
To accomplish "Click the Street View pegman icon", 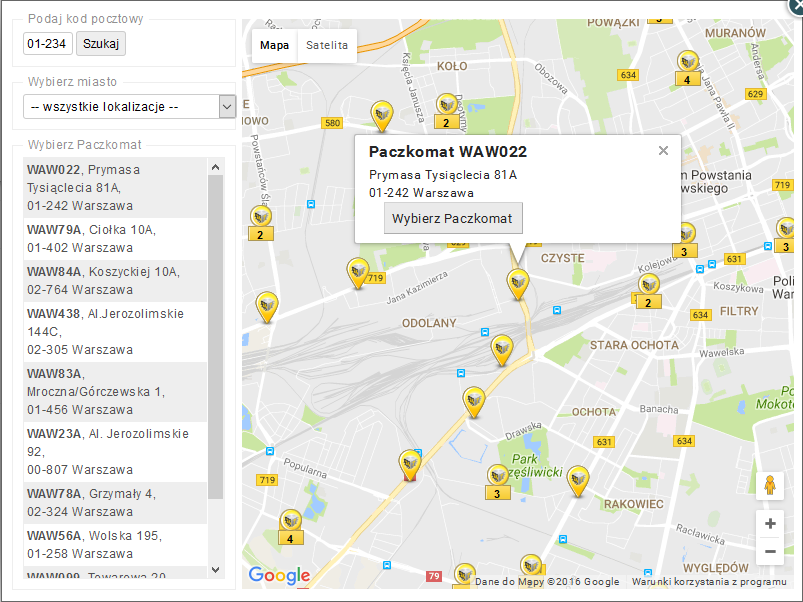I will point(770,485).
